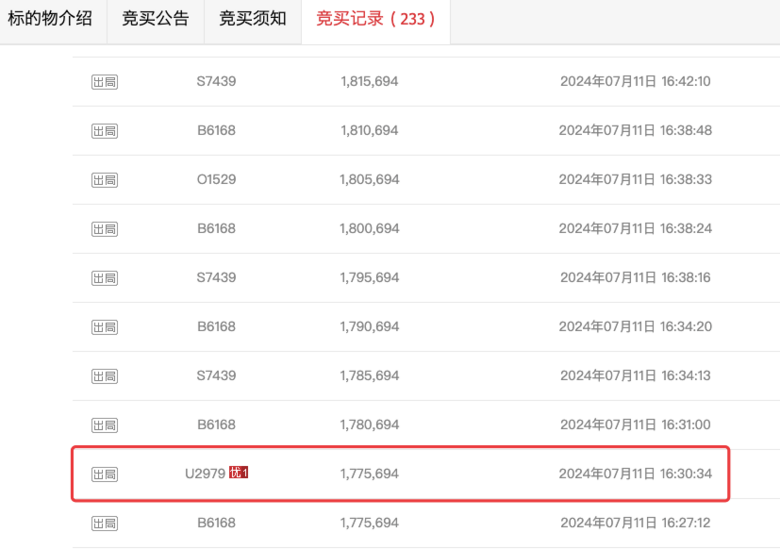Image resolution: width=780 pixels, height=549 pixels.
Task: Select the 竞买记录 (233) tab
Action: [375, 18]
